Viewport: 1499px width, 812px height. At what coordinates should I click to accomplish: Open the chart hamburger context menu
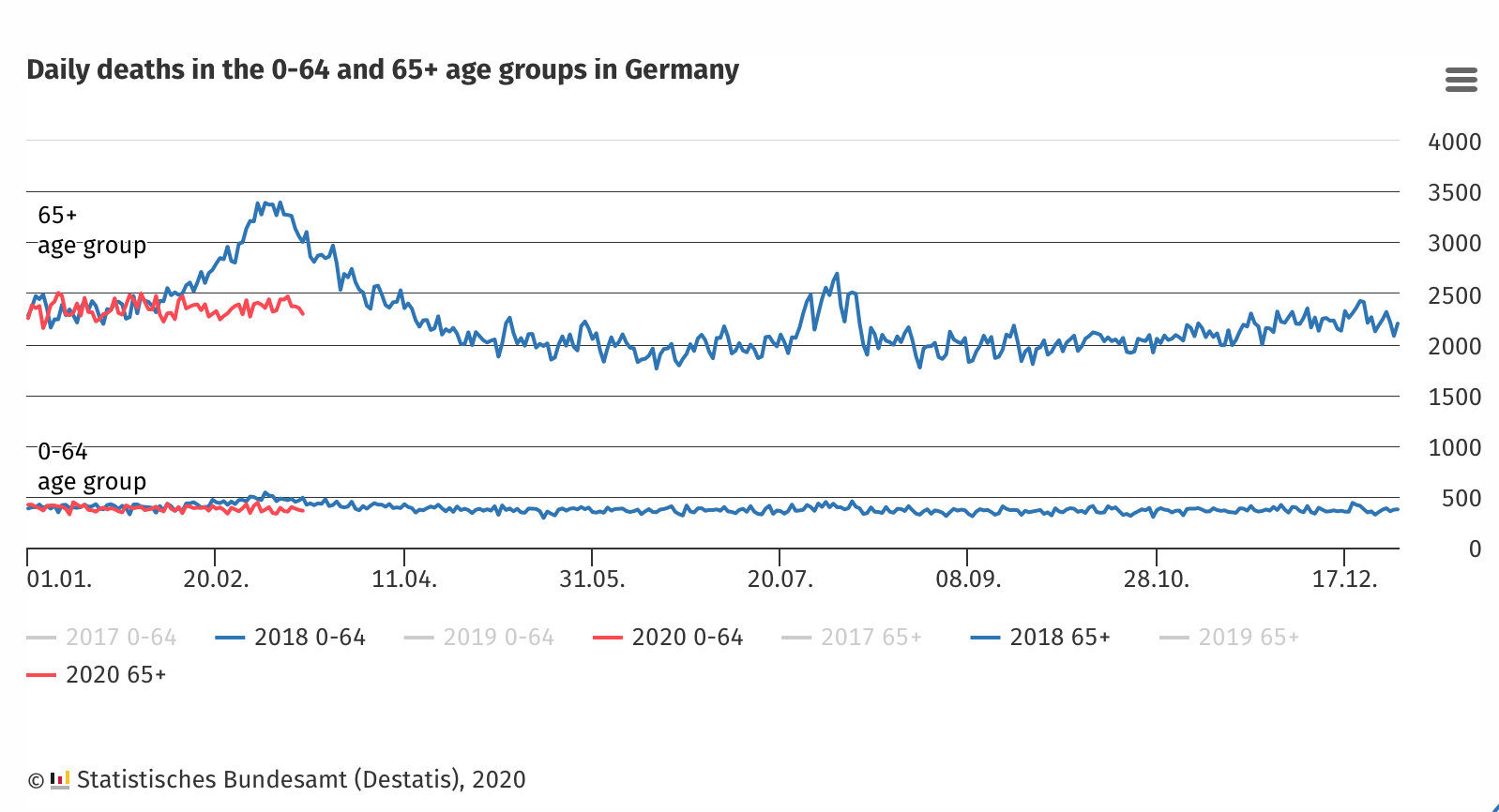click(x=1461, y=80)
